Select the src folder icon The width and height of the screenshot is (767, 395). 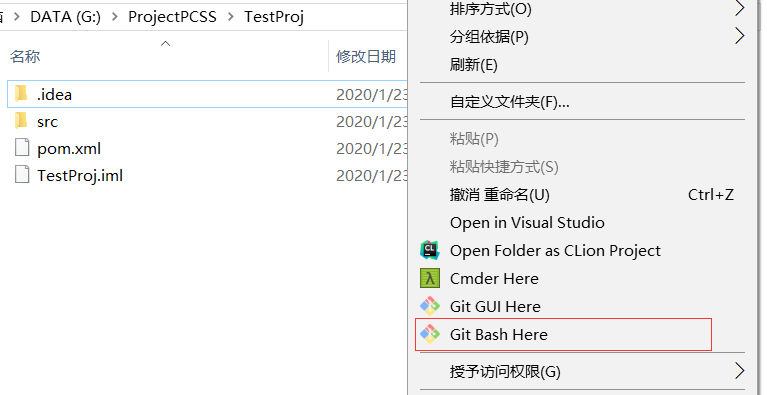(21, 121)
